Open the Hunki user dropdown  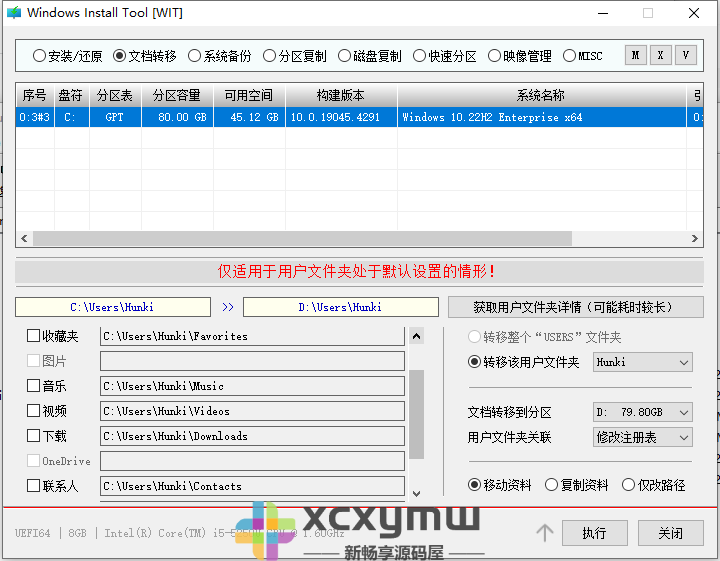[642, 362]
